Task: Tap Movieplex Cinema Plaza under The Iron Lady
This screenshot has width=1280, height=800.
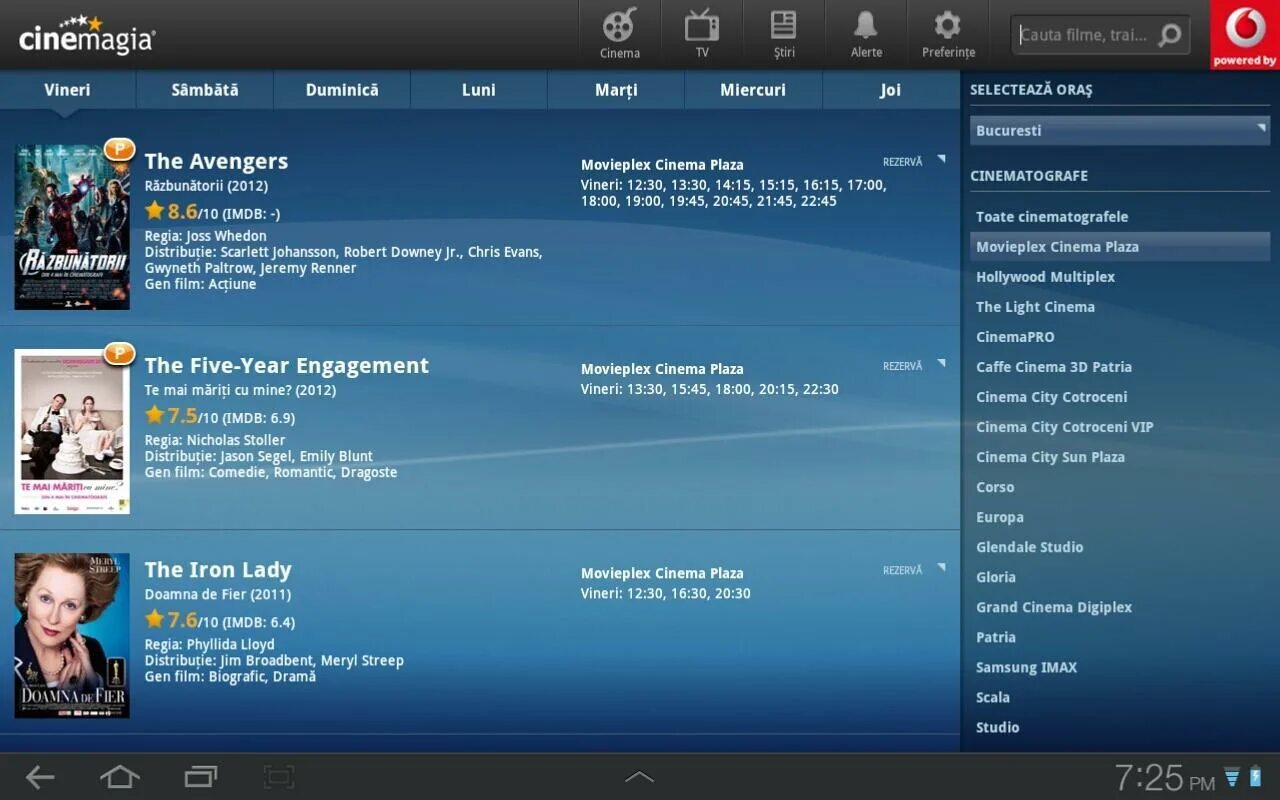Action: pyautogui.click(x=662, y=573)
